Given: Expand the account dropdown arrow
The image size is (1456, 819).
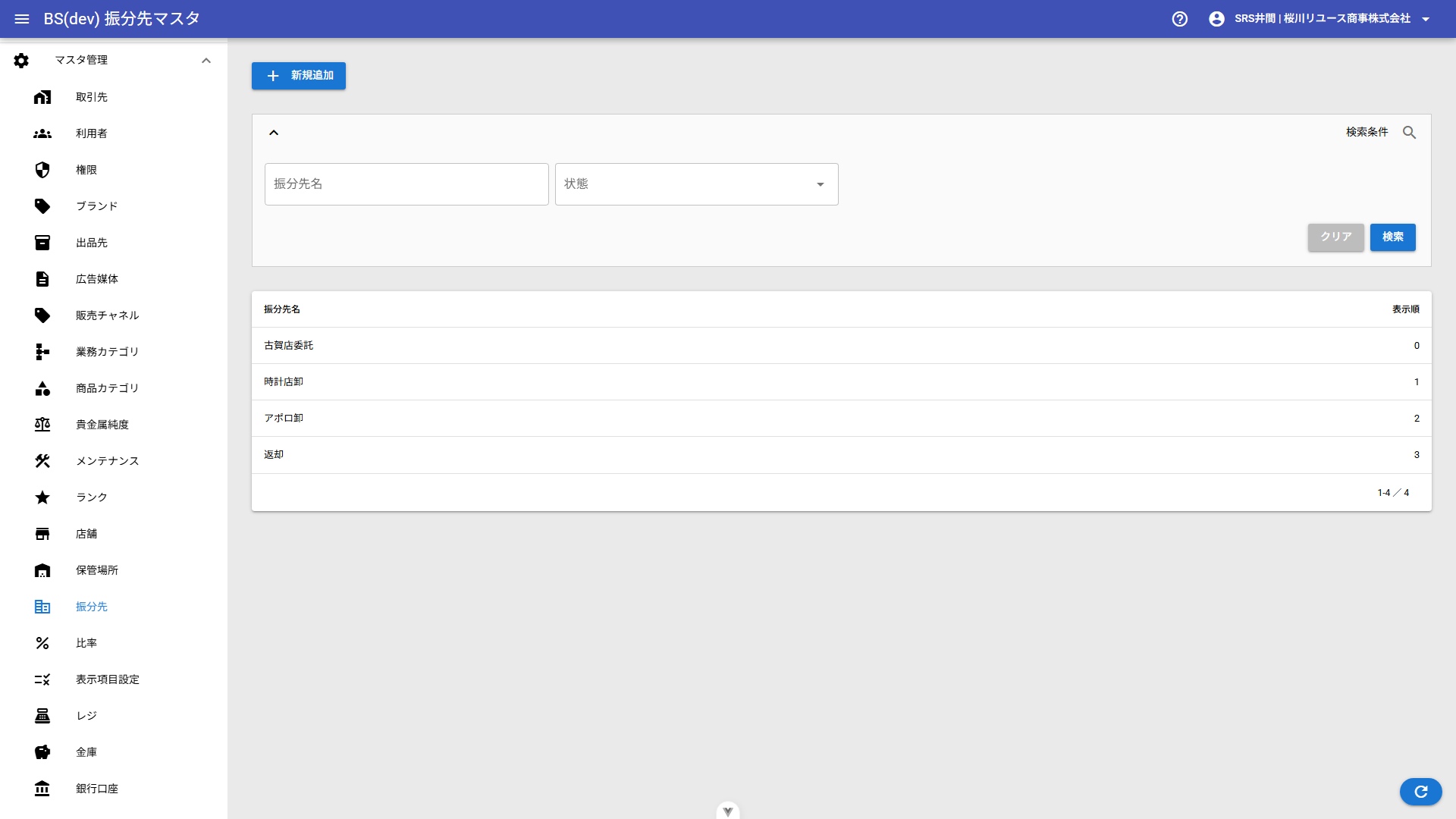Looking at the screenshot, I should [x=1426, y=19].
